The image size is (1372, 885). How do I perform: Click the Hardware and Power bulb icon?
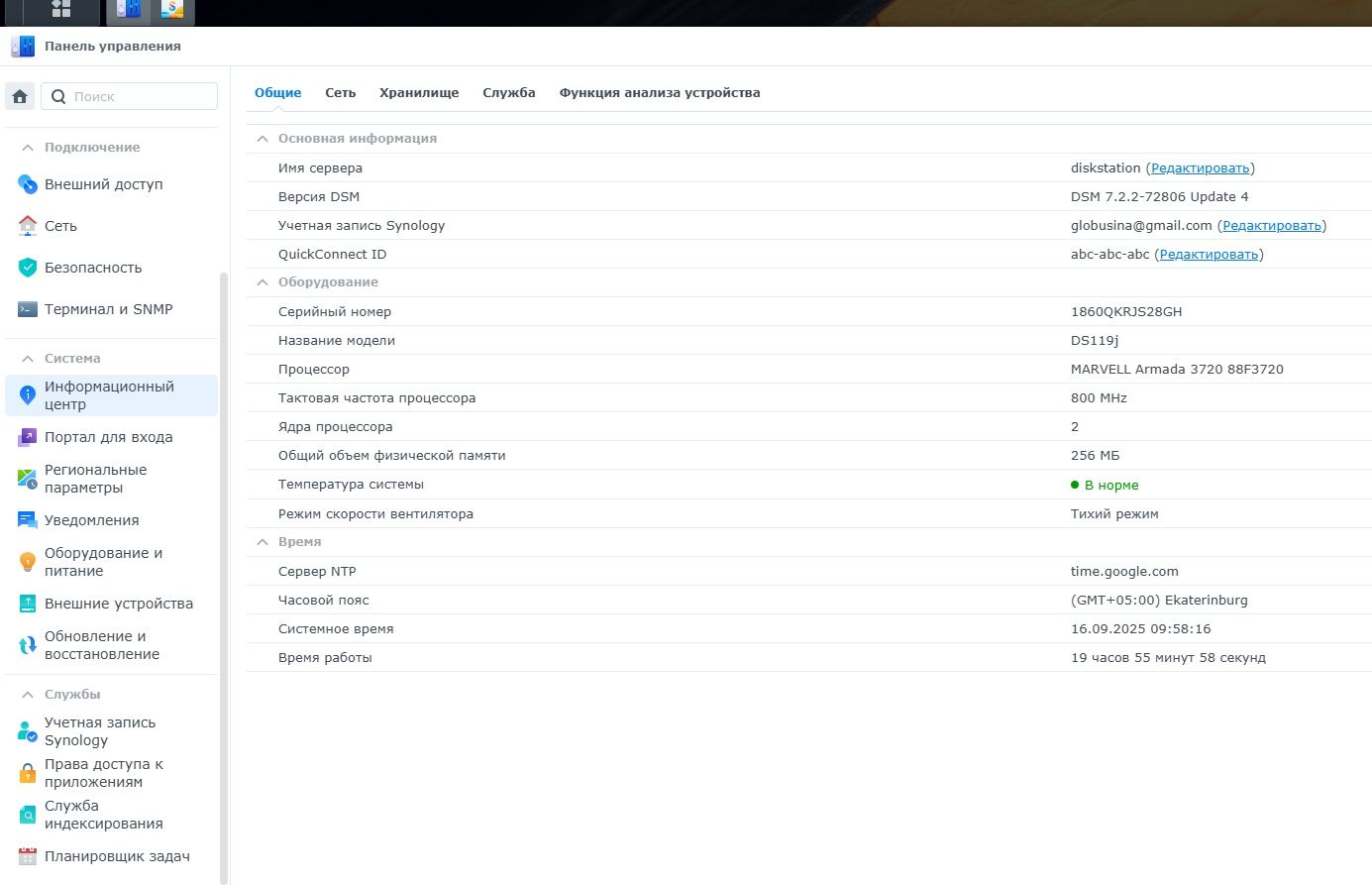28,562
